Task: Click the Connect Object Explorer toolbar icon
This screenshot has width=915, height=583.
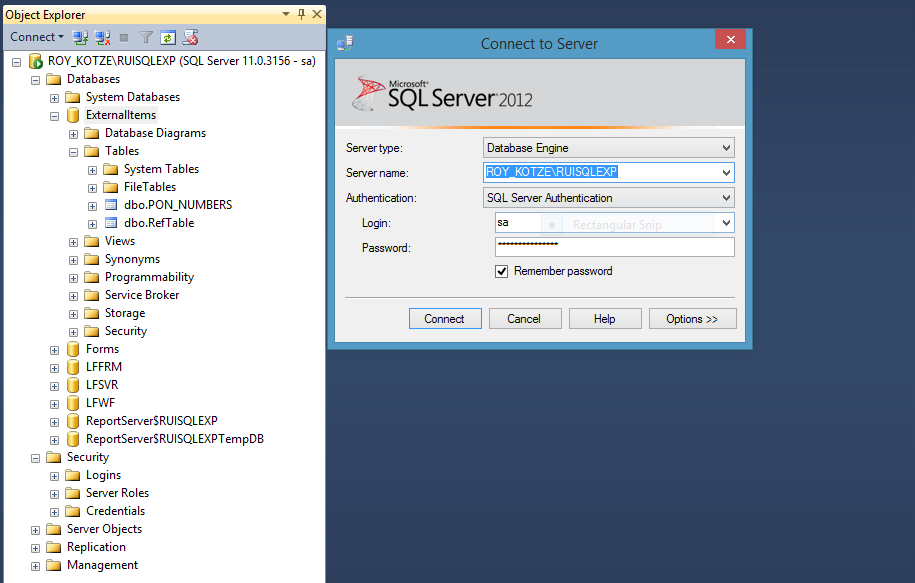Action: pyautogui.click(x=81, y=37)
